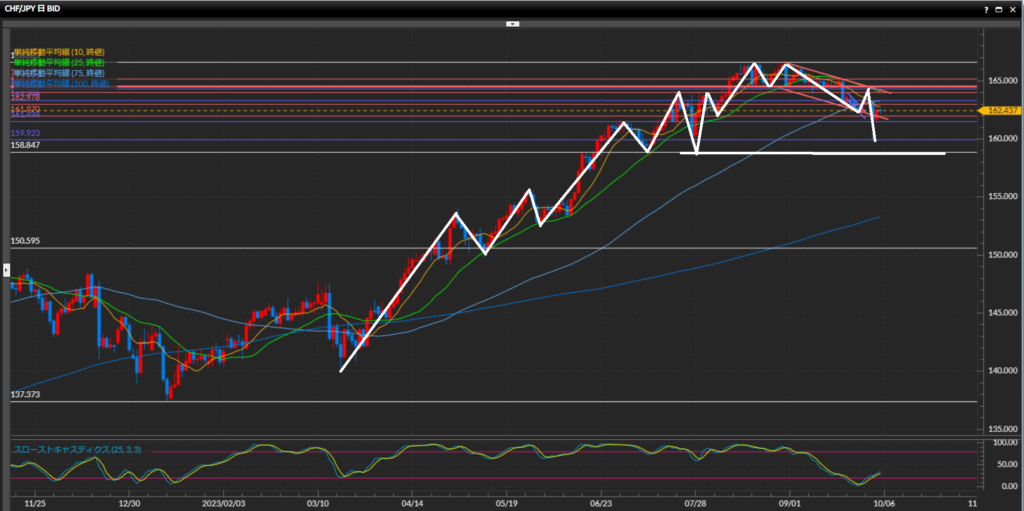
Task: Select the 10-period moving average label
Action: 58,52
